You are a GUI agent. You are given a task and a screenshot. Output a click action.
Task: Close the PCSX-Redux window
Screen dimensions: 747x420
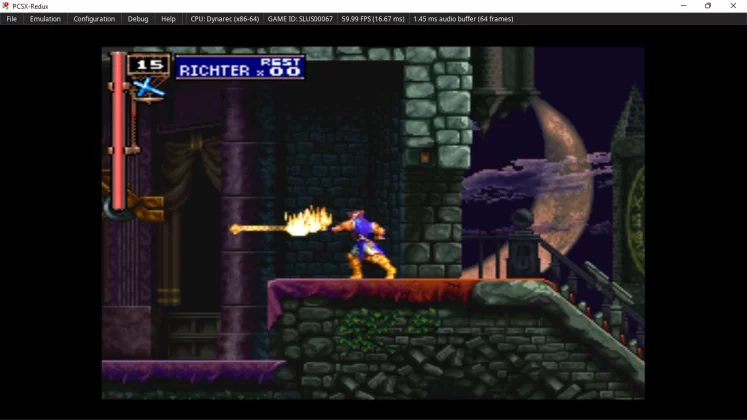(x=733, y=6)
